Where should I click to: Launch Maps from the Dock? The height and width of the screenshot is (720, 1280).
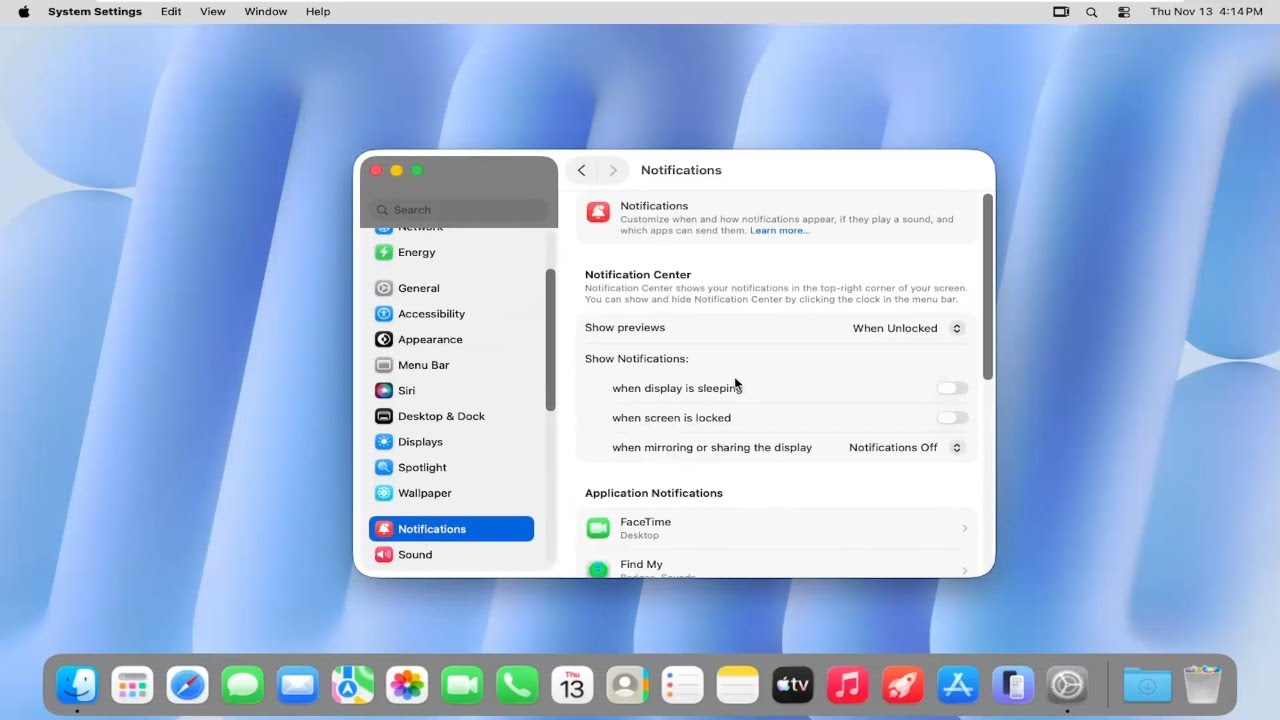[x=352, y=685]
